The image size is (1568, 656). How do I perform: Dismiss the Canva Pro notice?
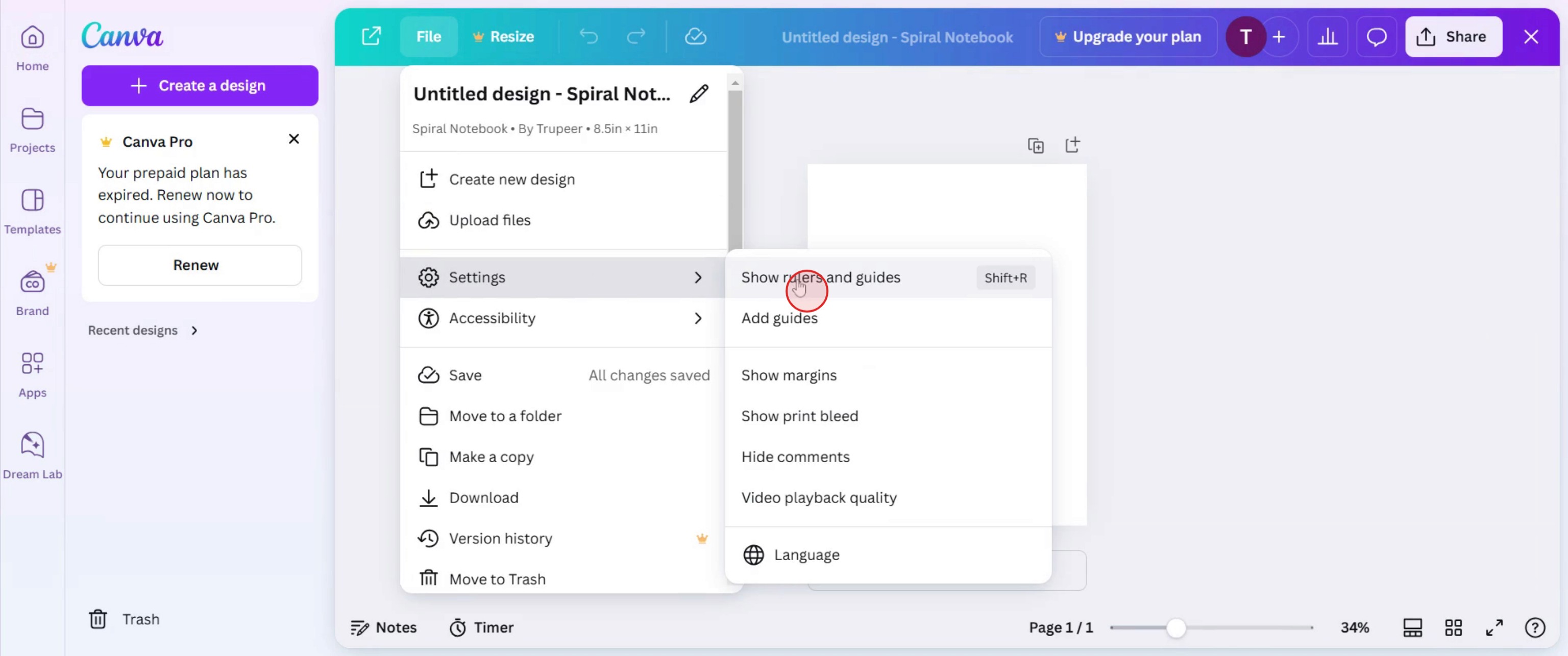(x=294, y=139)
